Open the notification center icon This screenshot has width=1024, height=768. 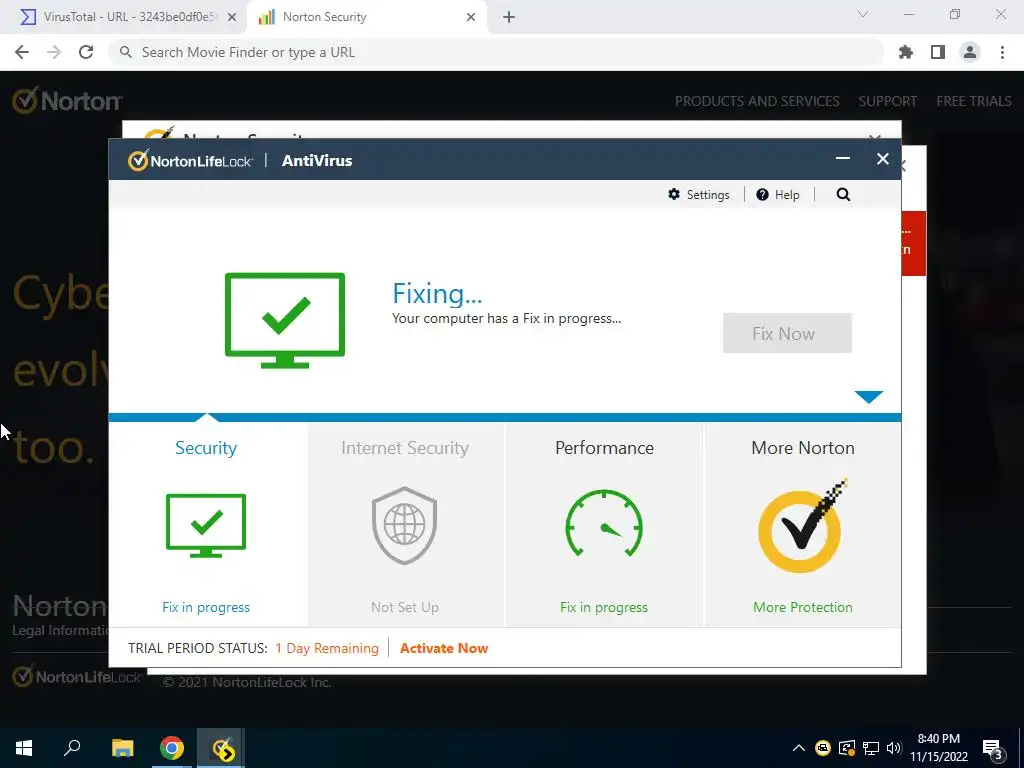click(x=993, y=748)
